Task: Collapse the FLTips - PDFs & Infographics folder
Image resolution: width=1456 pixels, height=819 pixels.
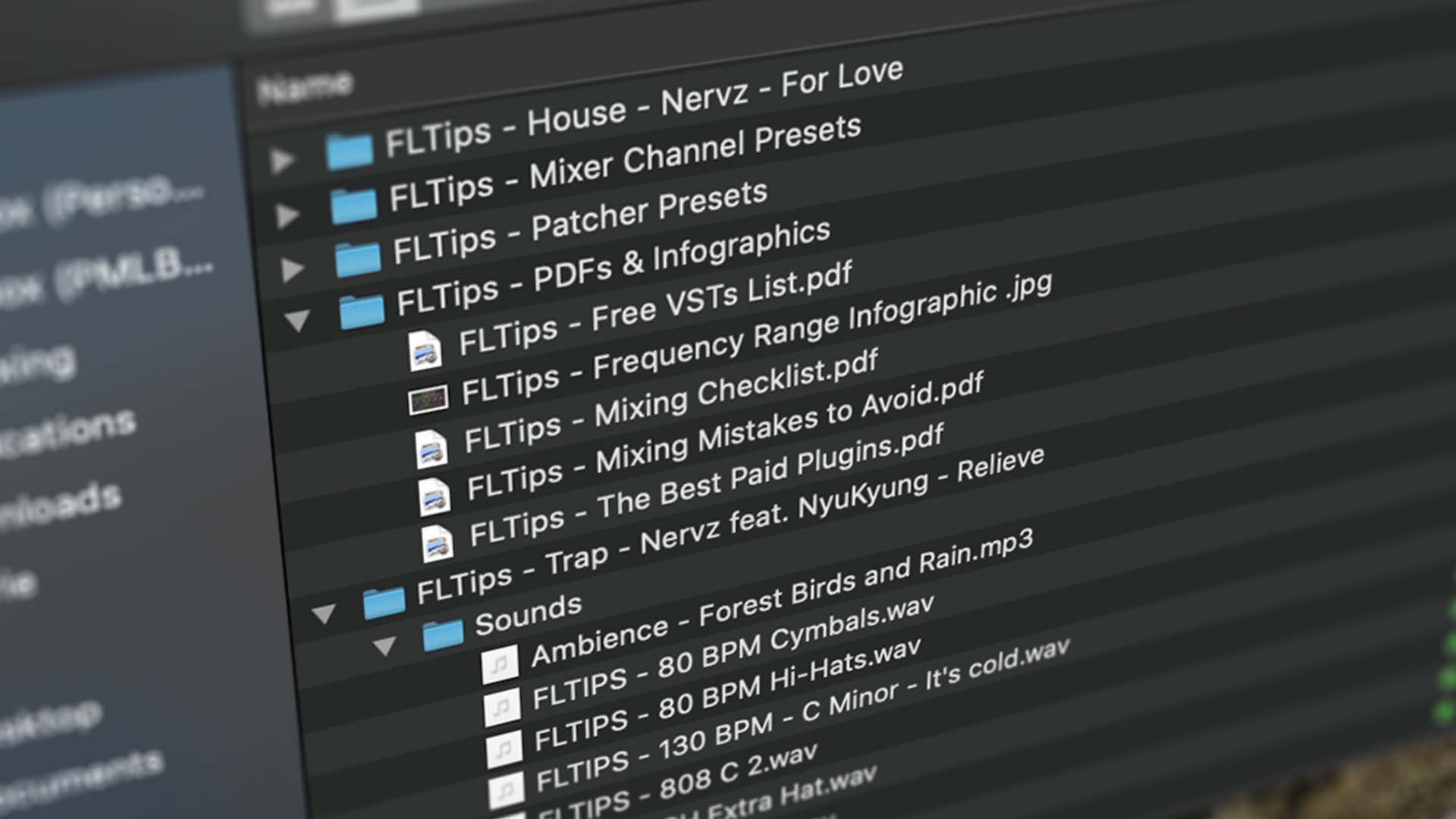Action: pyautogui.click(x=297, y=320)
